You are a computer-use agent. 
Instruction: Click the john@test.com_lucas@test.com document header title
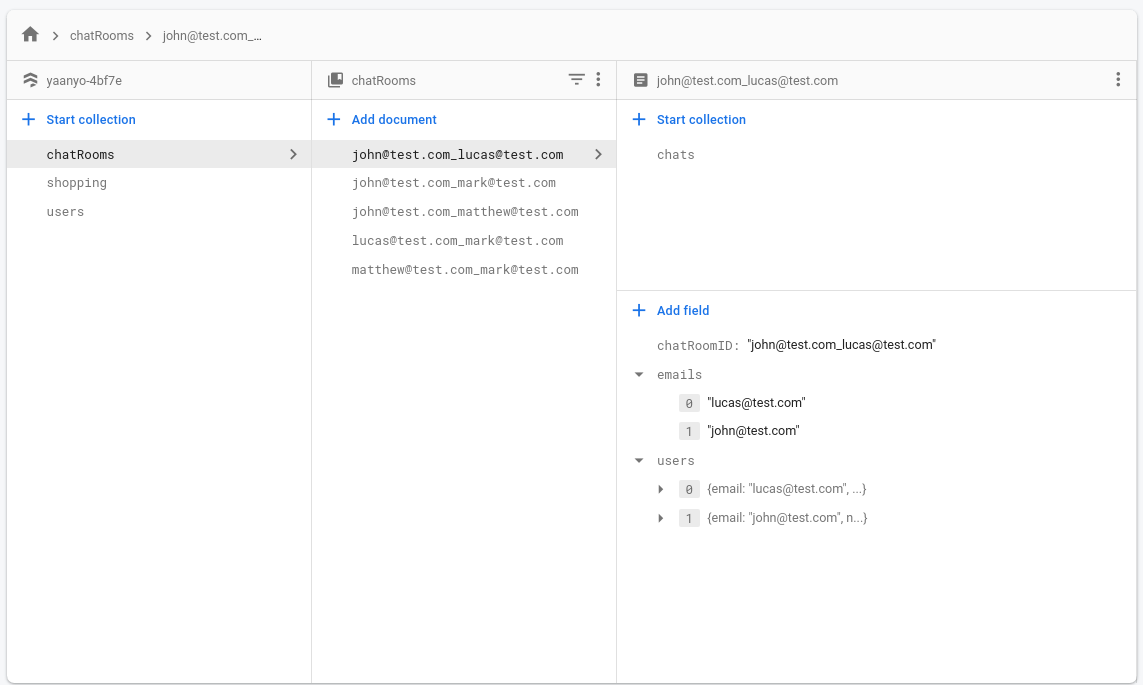tap(747, 80)
